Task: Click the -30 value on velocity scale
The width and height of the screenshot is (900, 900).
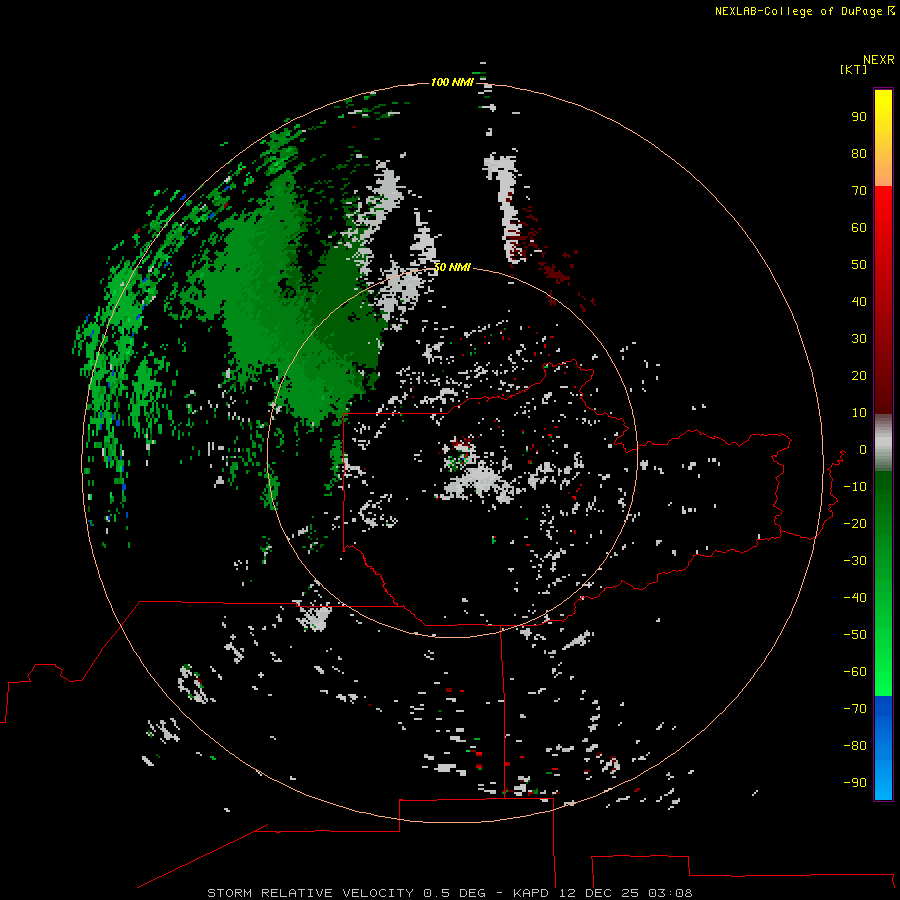Action: tap(855, 561)
